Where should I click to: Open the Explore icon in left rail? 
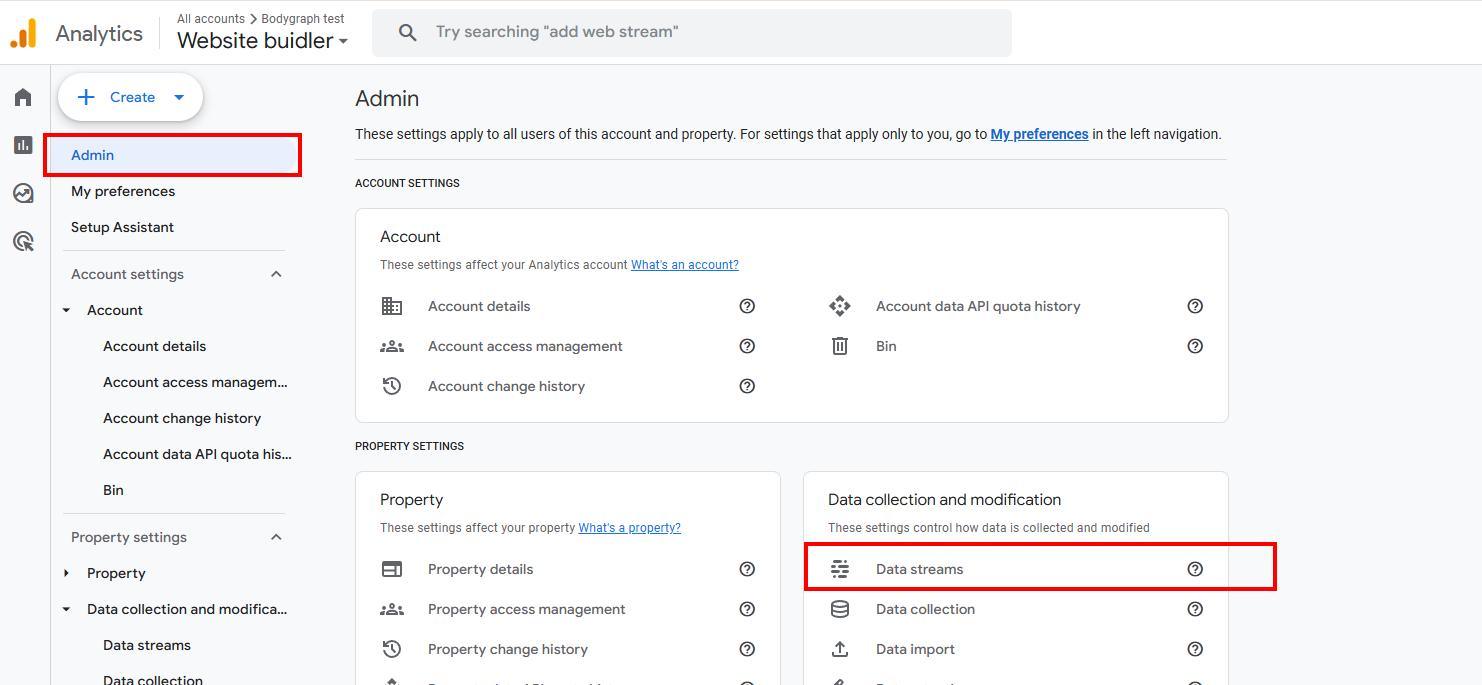(23, 193)
